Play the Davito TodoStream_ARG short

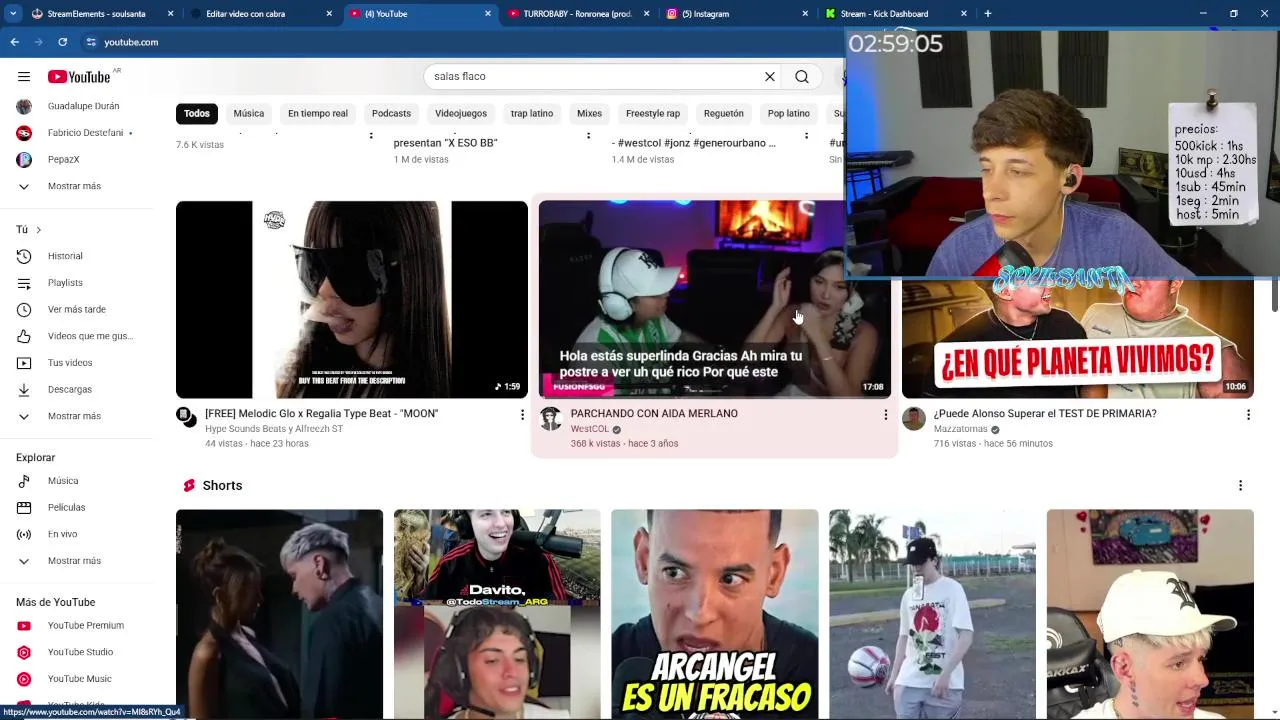click(x=497, y=614)
